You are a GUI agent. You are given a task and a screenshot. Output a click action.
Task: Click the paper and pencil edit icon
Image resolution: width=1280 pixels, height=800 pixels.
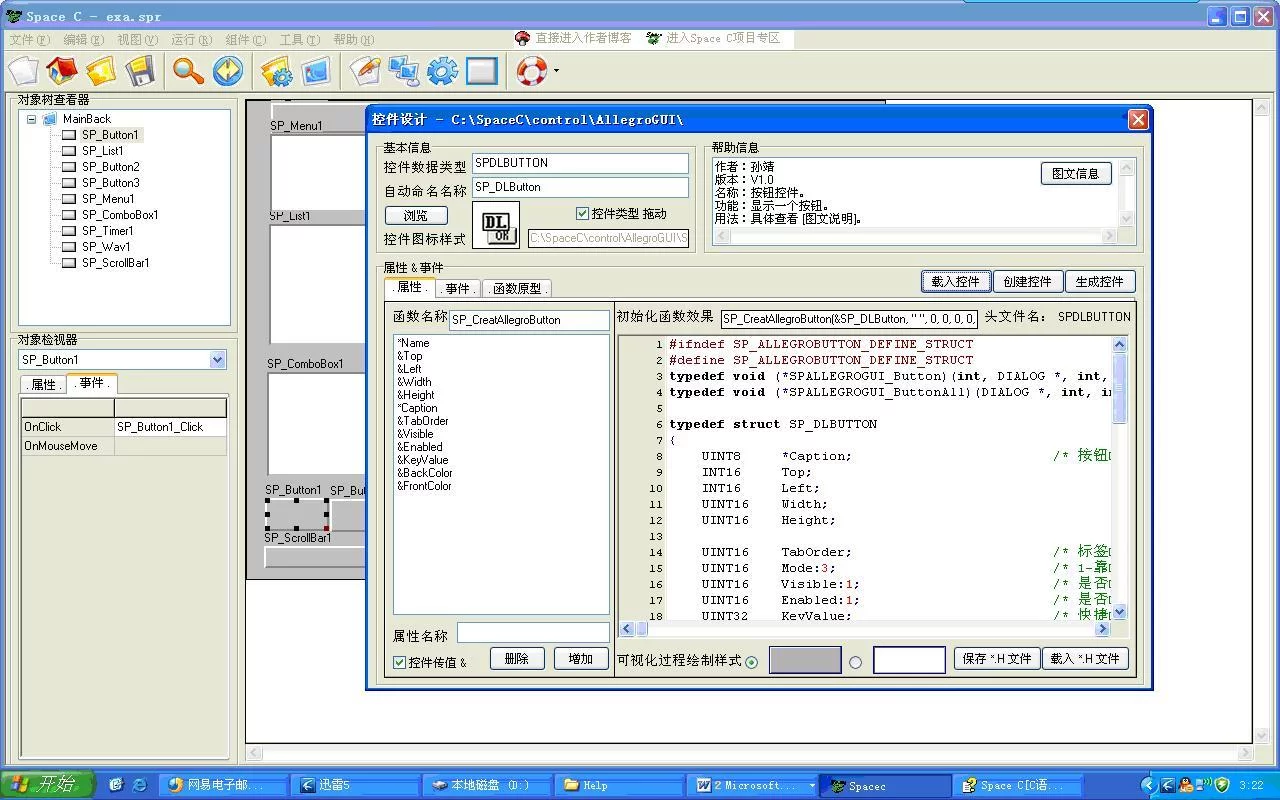tap(365, 71)
